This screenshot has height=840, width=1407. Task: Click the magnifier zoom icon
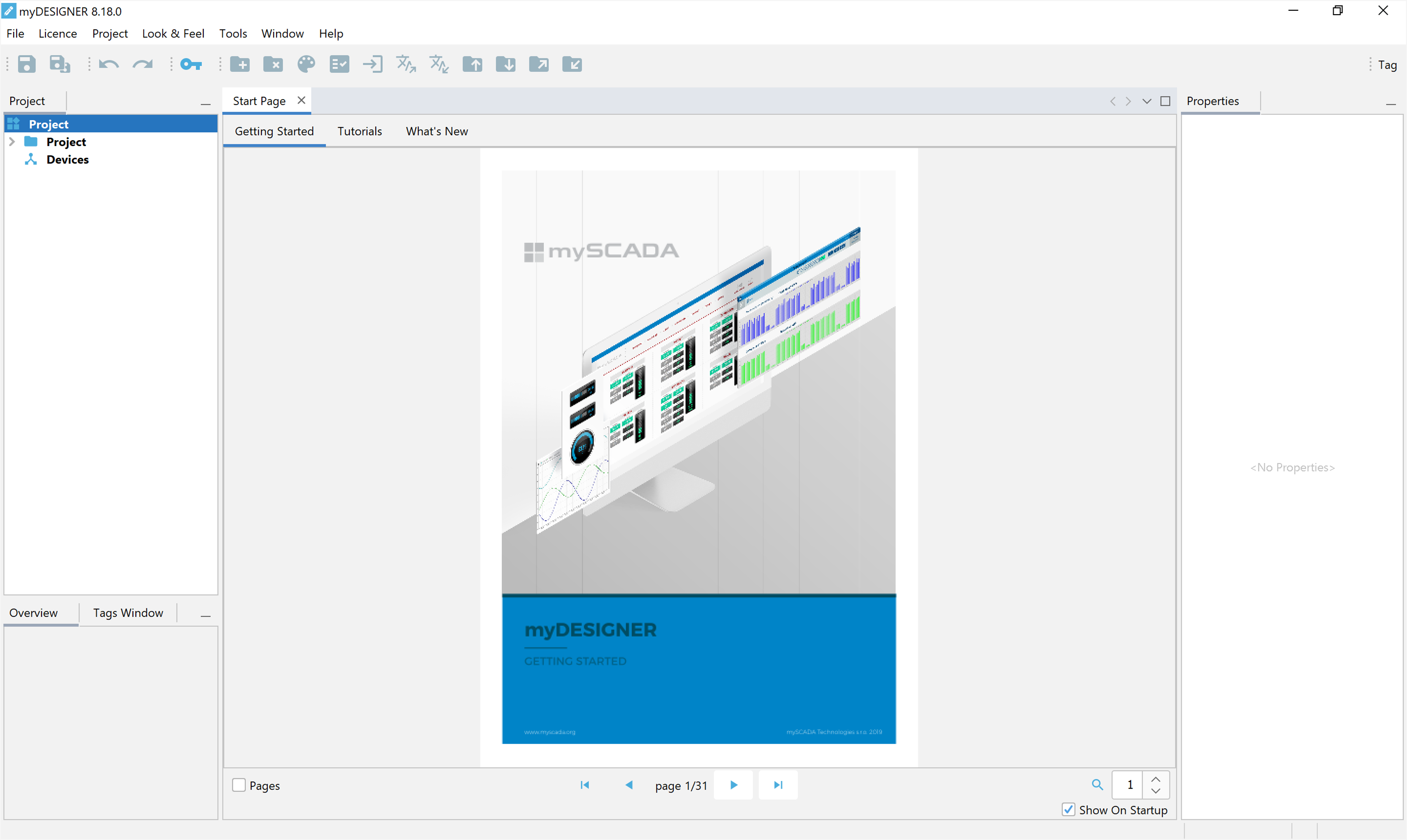1097,784
